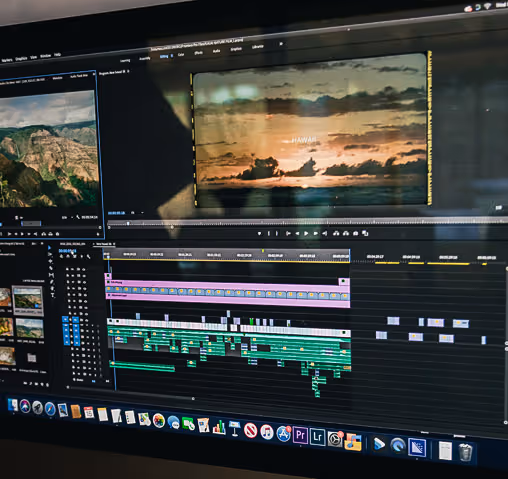Select the Selection tool in Tools panel
508x479 pixels.
(x=50, y=248)
